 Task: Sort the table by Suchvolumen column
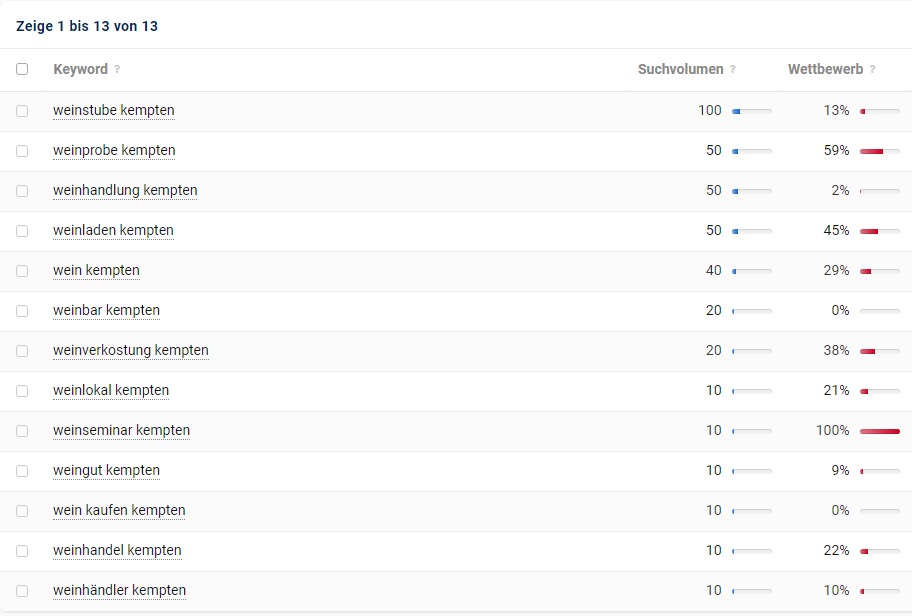[680, 70]
